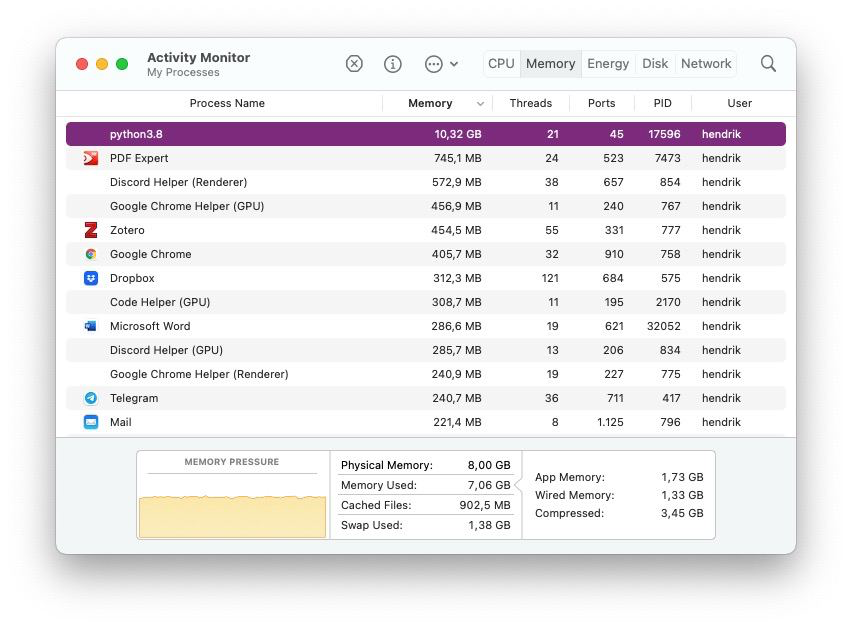Click the stop process X icon
This screenshot has width=852, height=628.
tap(354, 64)
